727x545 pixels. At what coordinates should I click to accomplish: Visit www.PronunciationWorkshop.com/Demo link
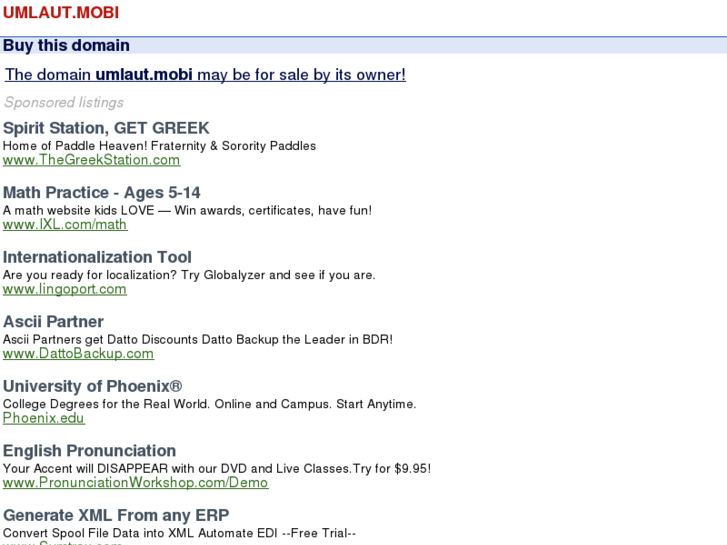pyautogui.click(x=135, y=482)
